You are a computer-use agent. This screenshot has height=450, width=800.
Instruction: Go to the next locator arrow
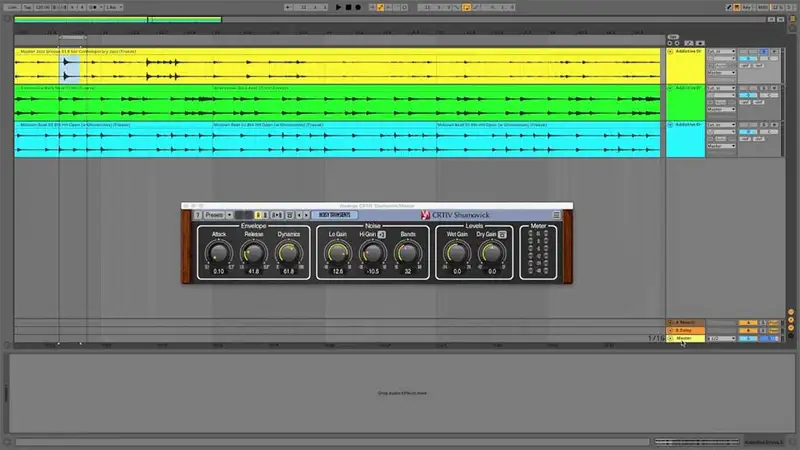tap(677, 43)
